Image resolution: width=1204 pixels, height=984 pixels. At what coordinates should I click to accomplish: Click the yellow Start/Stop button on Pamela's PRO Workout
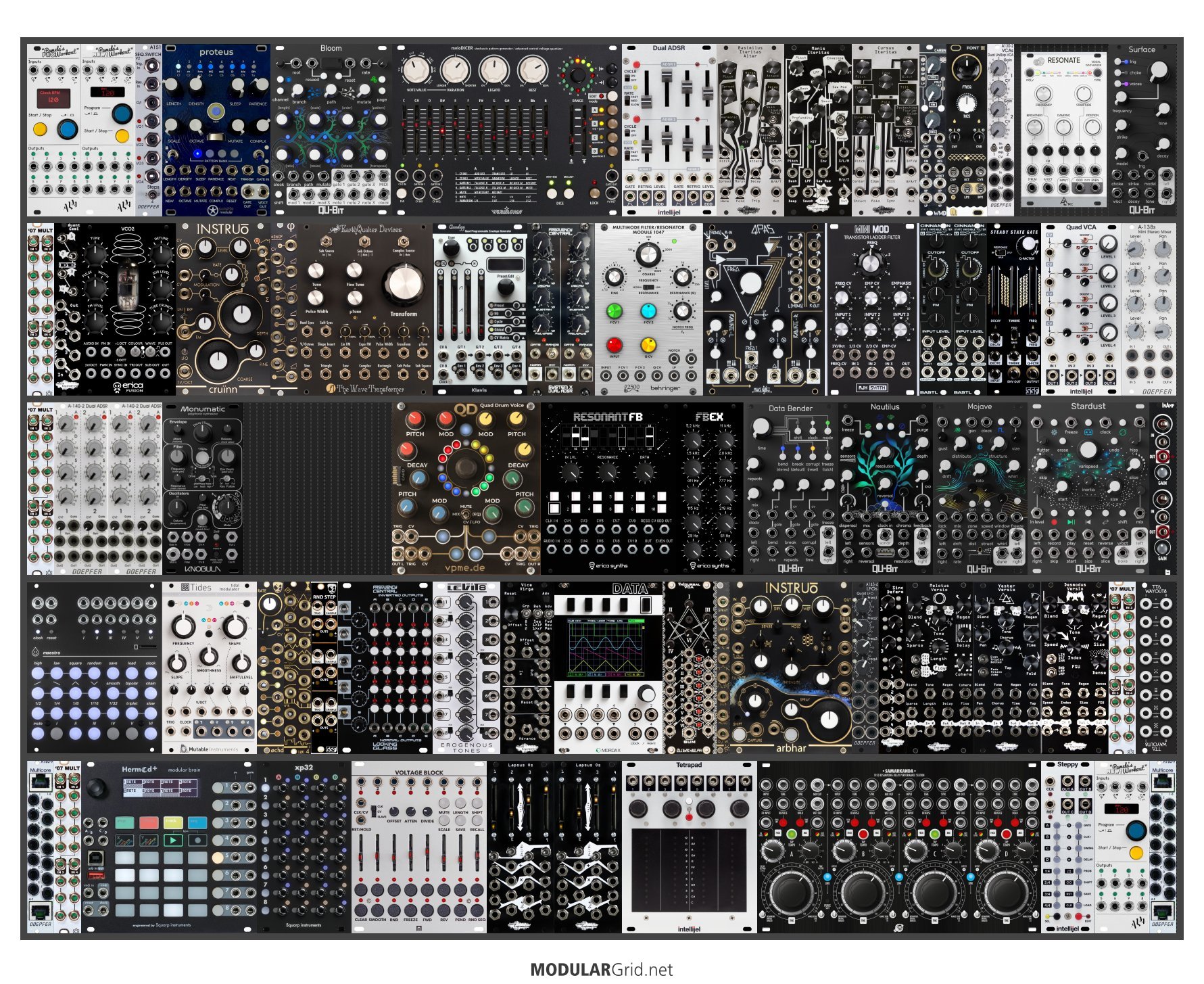(40, 129)
